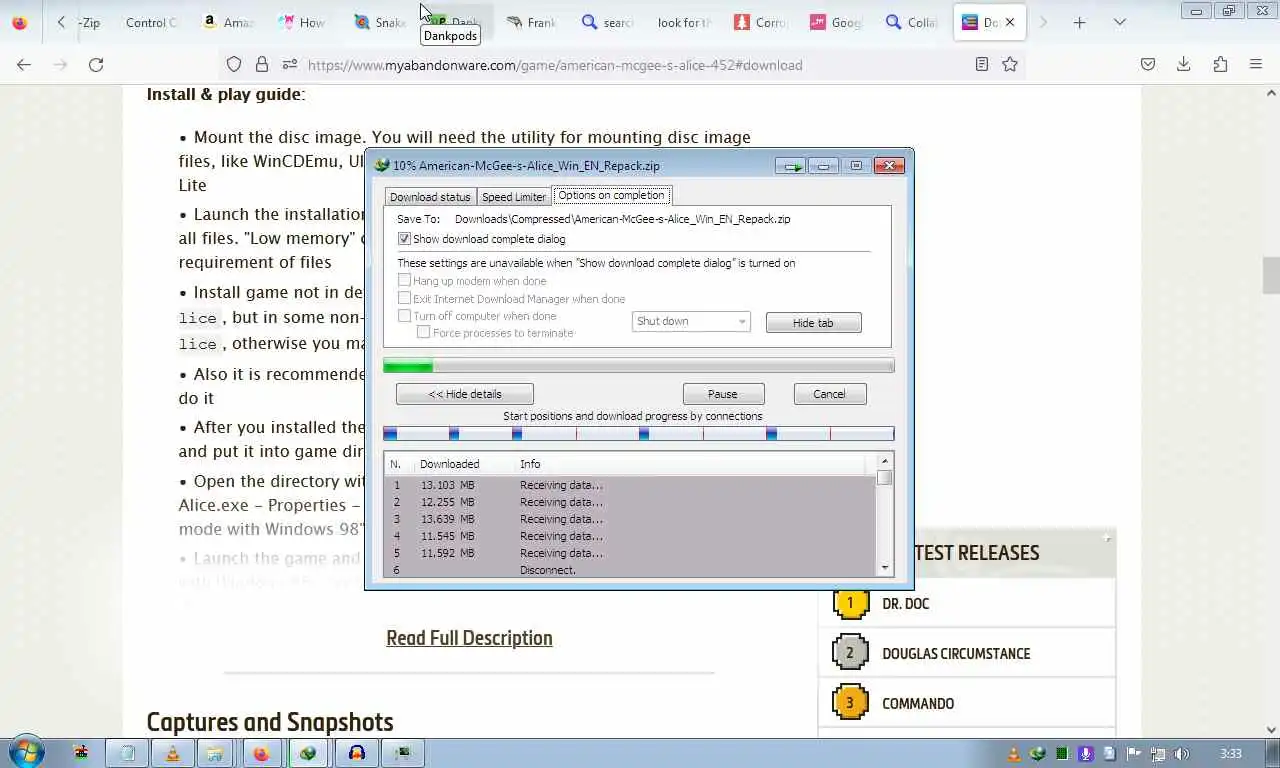Image resolution: width=1280 pixels, height=768 pixels.
Task: Check Turn off computer when done
Action: coord(404,316)
